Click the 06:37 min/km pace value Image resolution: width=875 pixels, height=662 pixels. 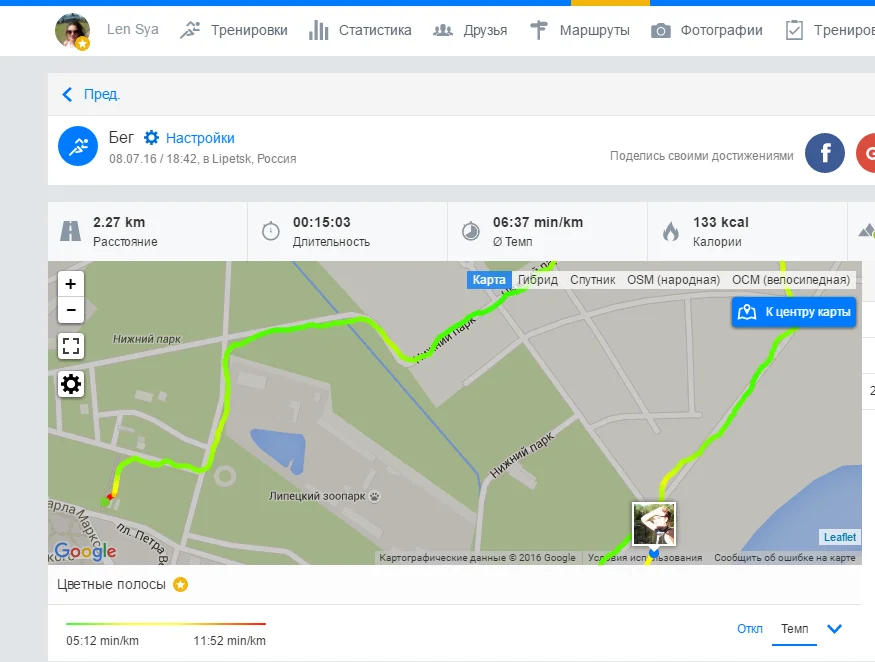(538, 222)
